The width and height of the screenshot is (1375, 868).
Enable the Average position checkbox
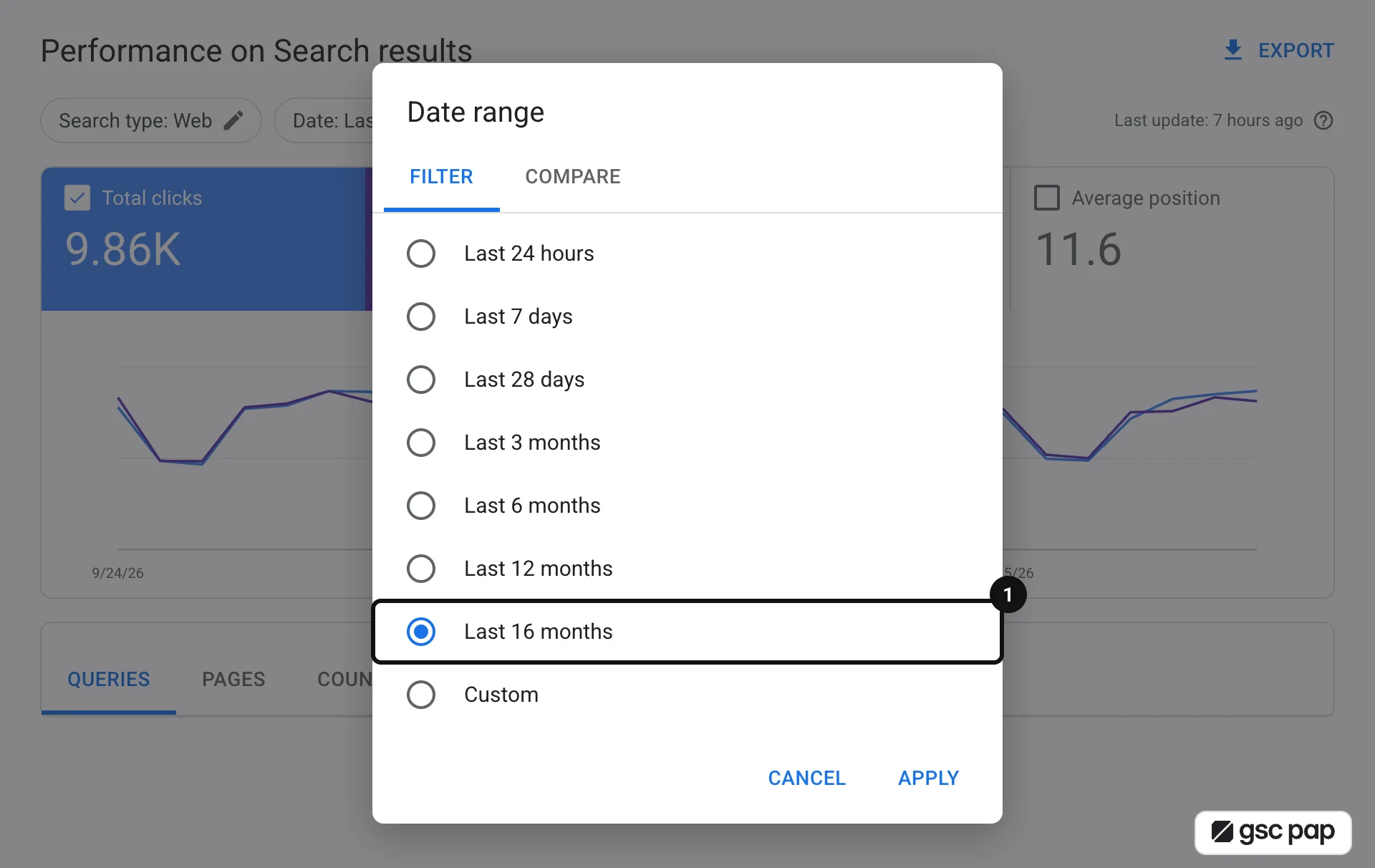tap(1047, 198)
